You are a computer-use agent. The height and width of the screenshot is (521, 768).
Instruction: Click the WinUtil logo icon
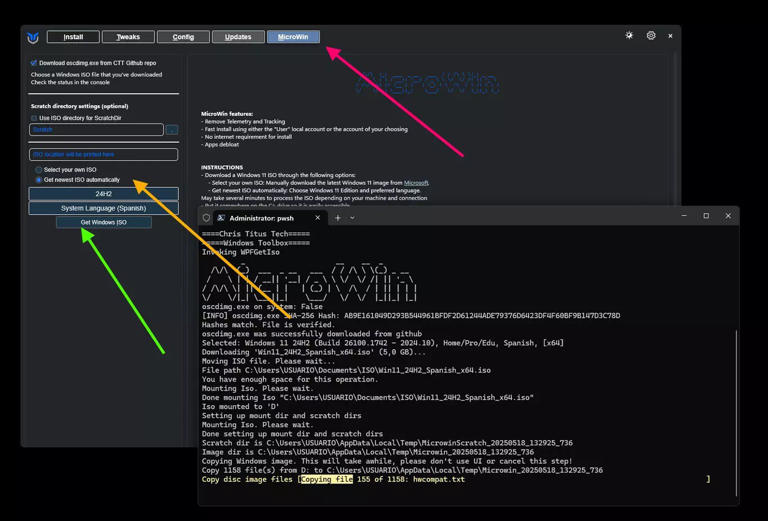tap(33, 37)
